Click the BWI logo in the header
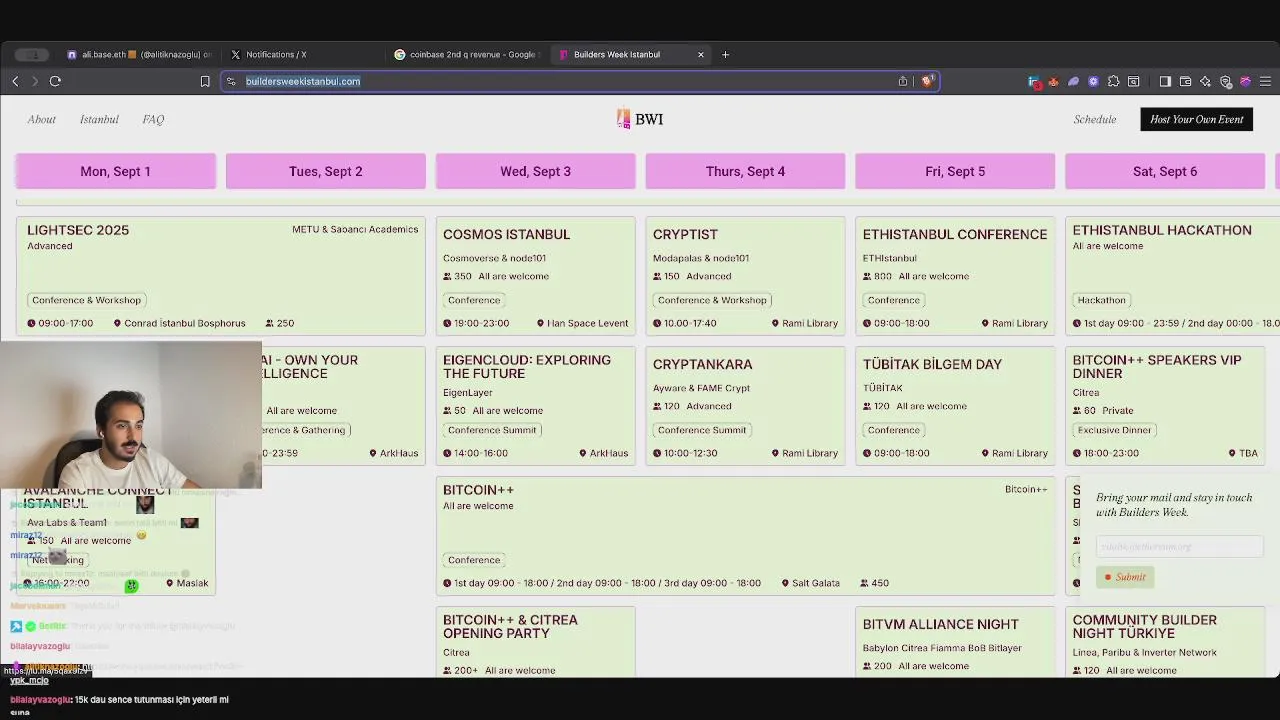Viewport: 1280px width, 720px height. pyautogui.click(x=640, y=119)
